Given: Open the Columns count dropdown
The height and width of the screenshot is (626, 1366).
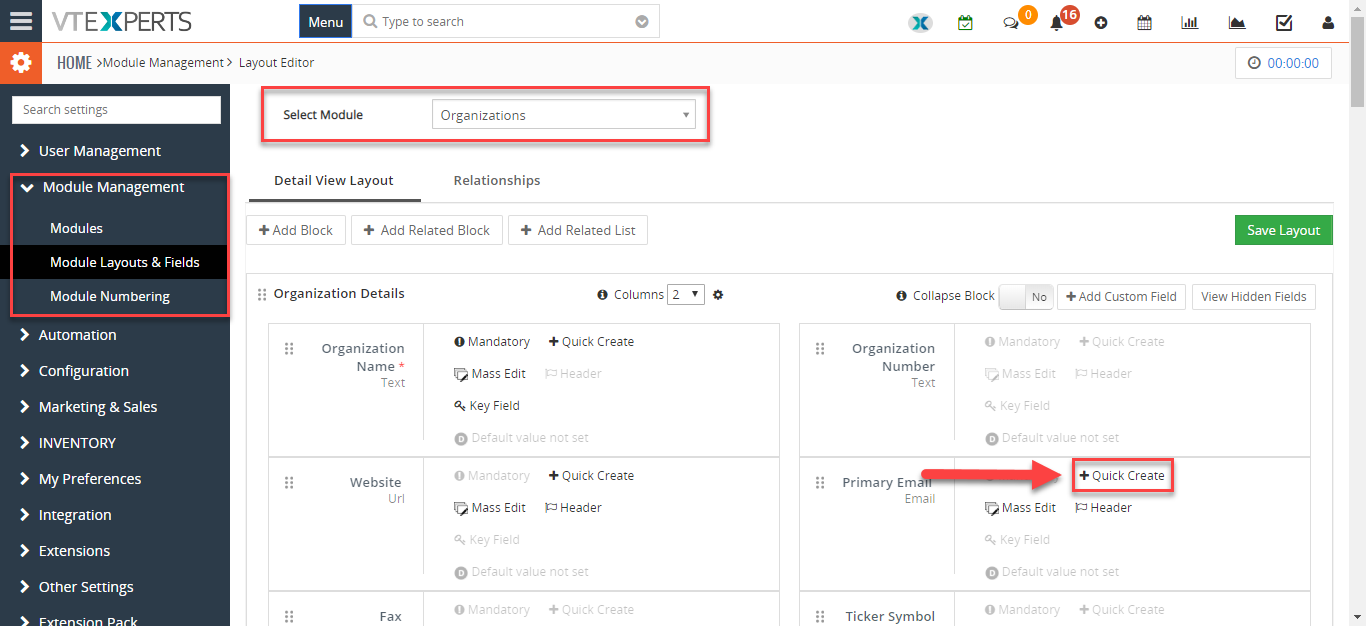Looking at the screenshot, I should coord(686,294).
